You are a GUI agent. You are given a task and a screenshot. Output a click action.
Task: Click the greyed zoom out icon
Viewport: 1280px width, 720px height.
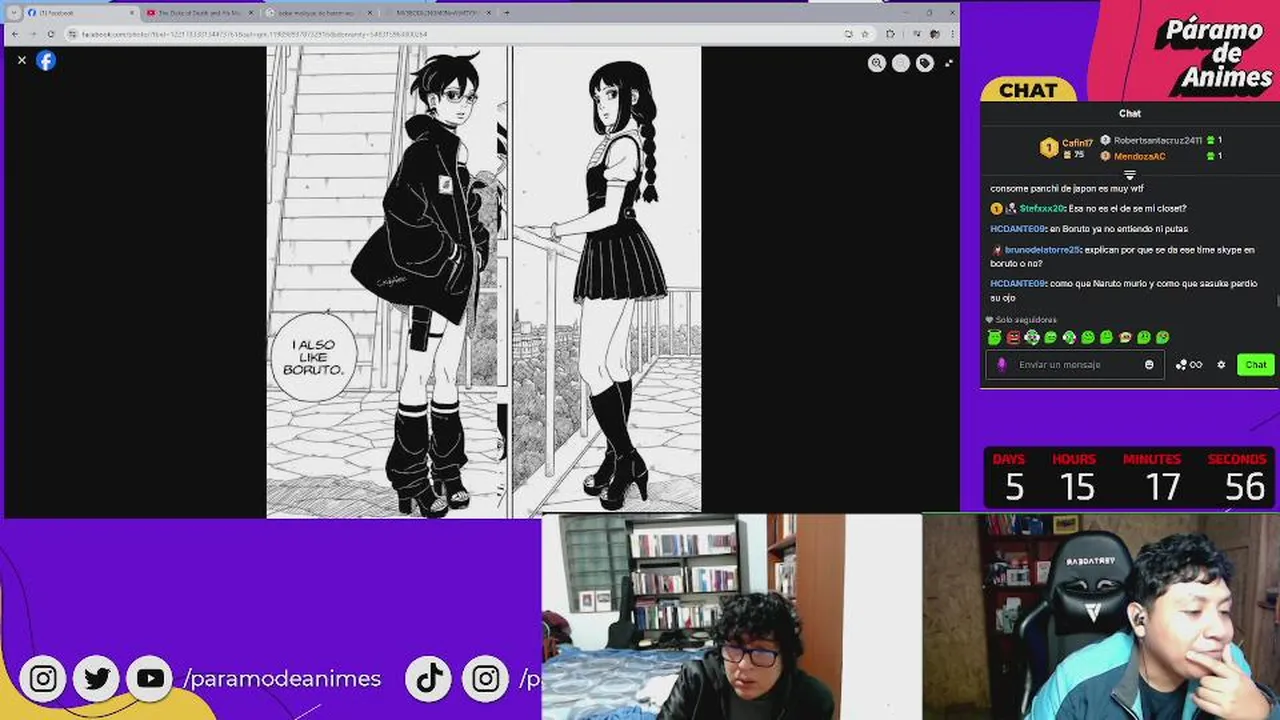pos(901,63)
